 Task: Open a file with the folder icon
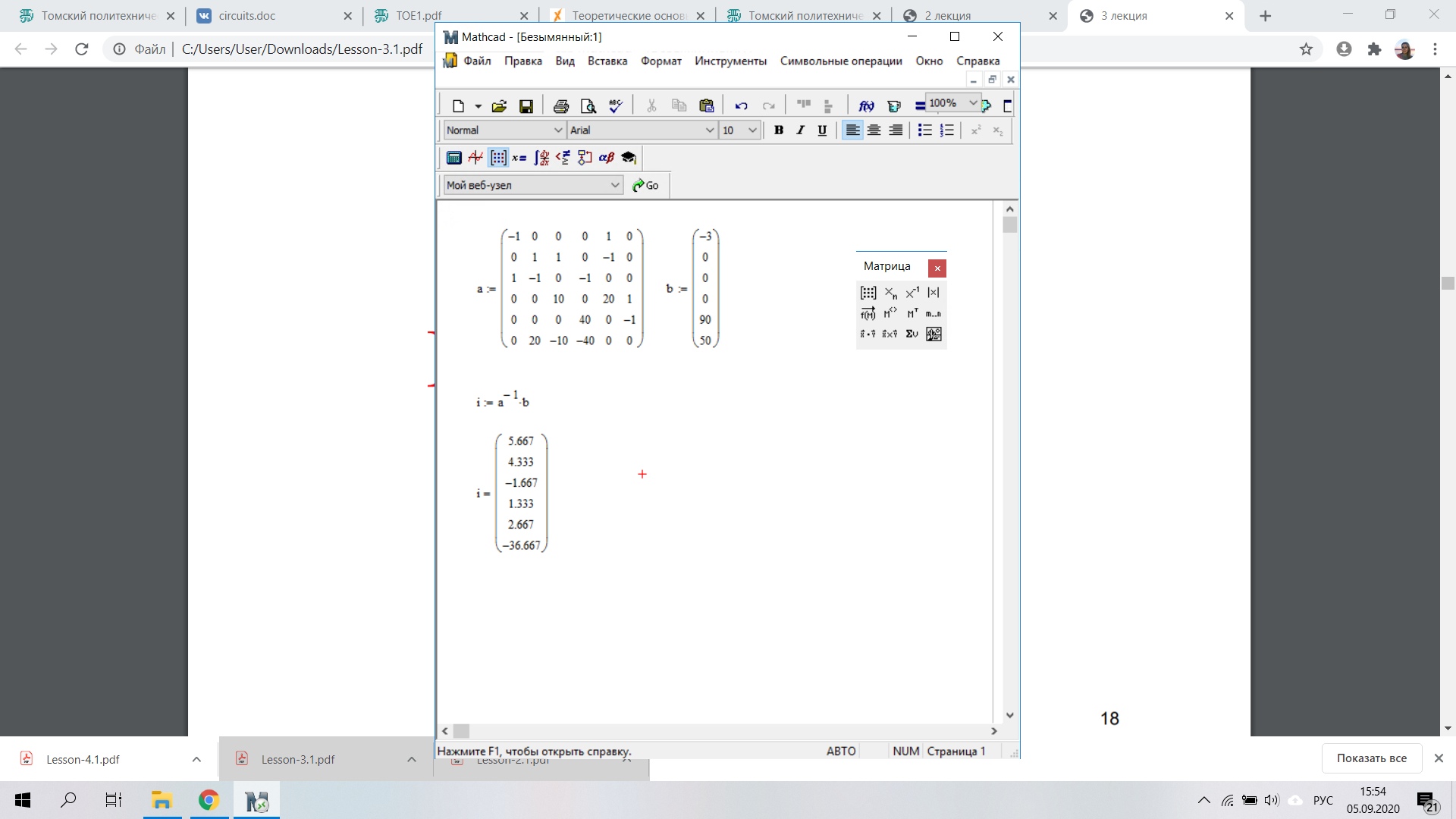[499, 106]
